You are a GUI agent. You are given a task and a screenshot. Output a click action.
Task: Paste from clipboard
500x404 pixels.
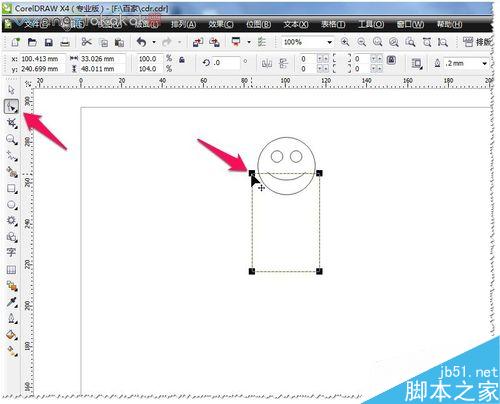point(119,42)
